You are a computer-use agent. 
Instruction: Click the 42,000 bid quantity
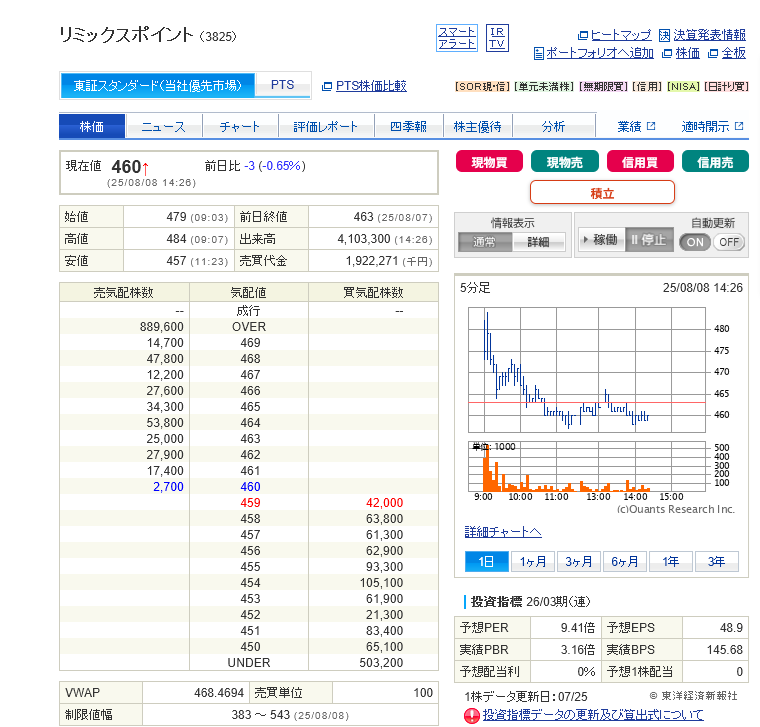pos(384,503)
